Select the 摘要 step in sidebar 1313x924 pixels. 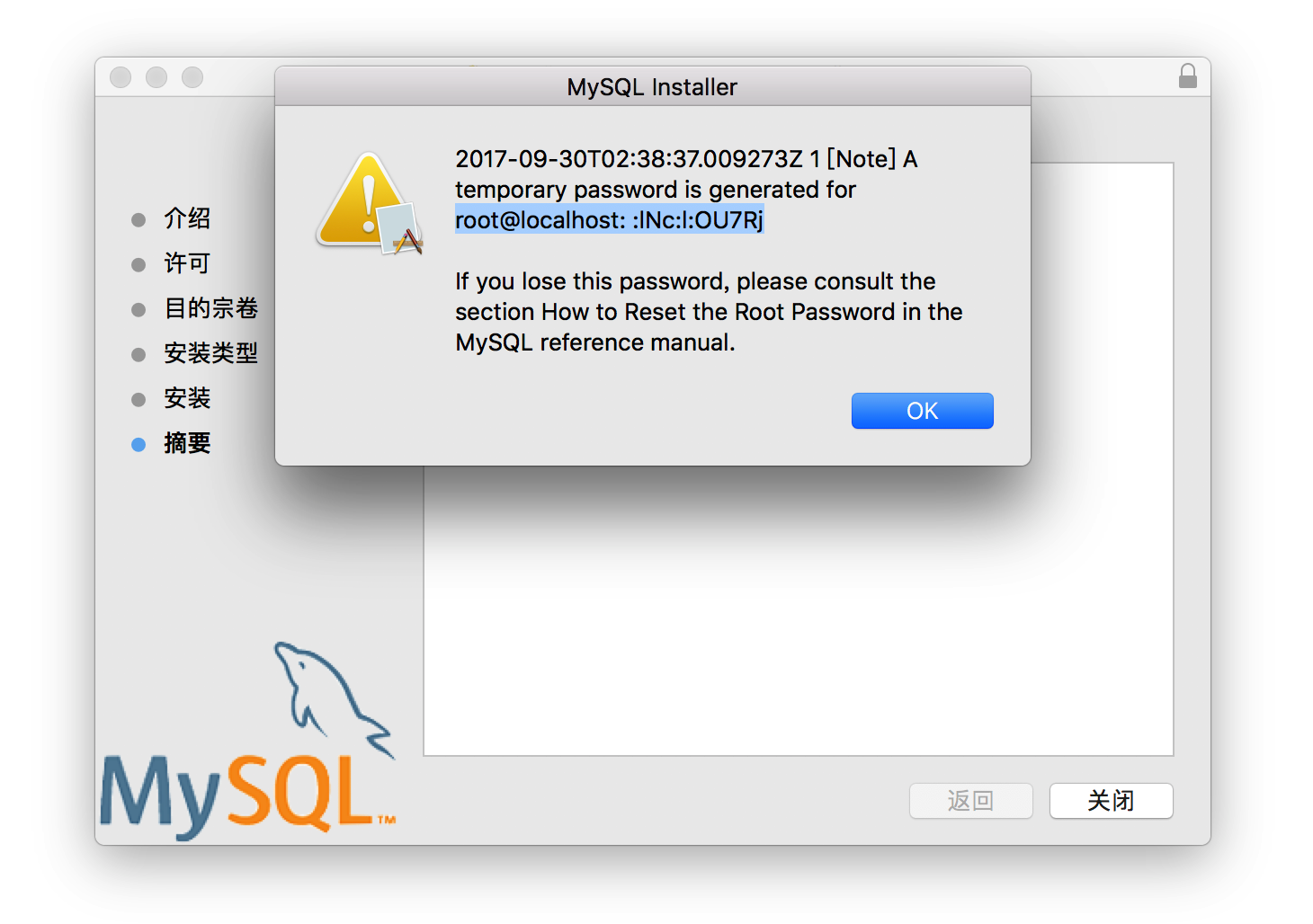187,443
